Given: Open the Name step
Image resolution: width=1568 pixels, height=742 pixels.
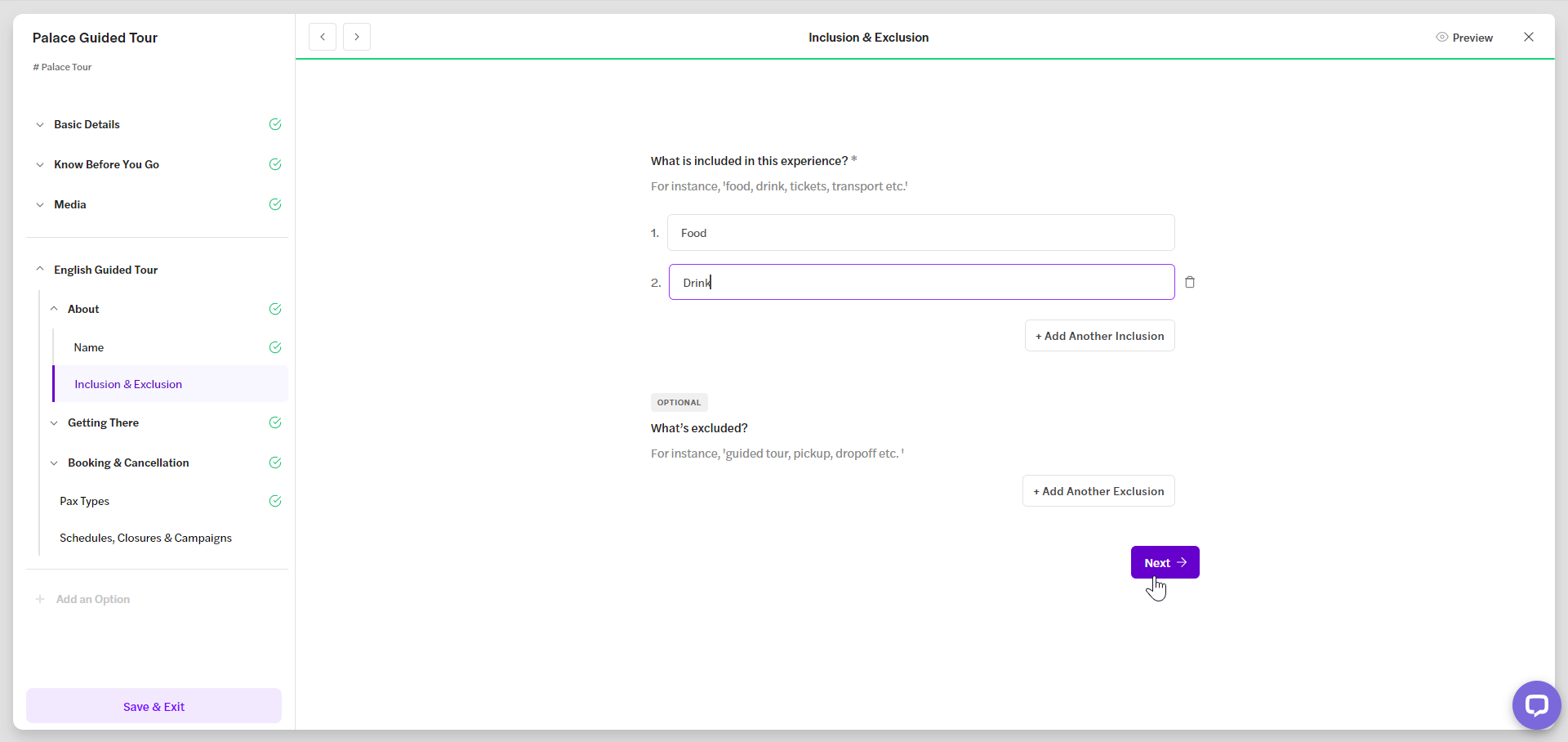Looking at the screenshot, I should pos(89,347).
